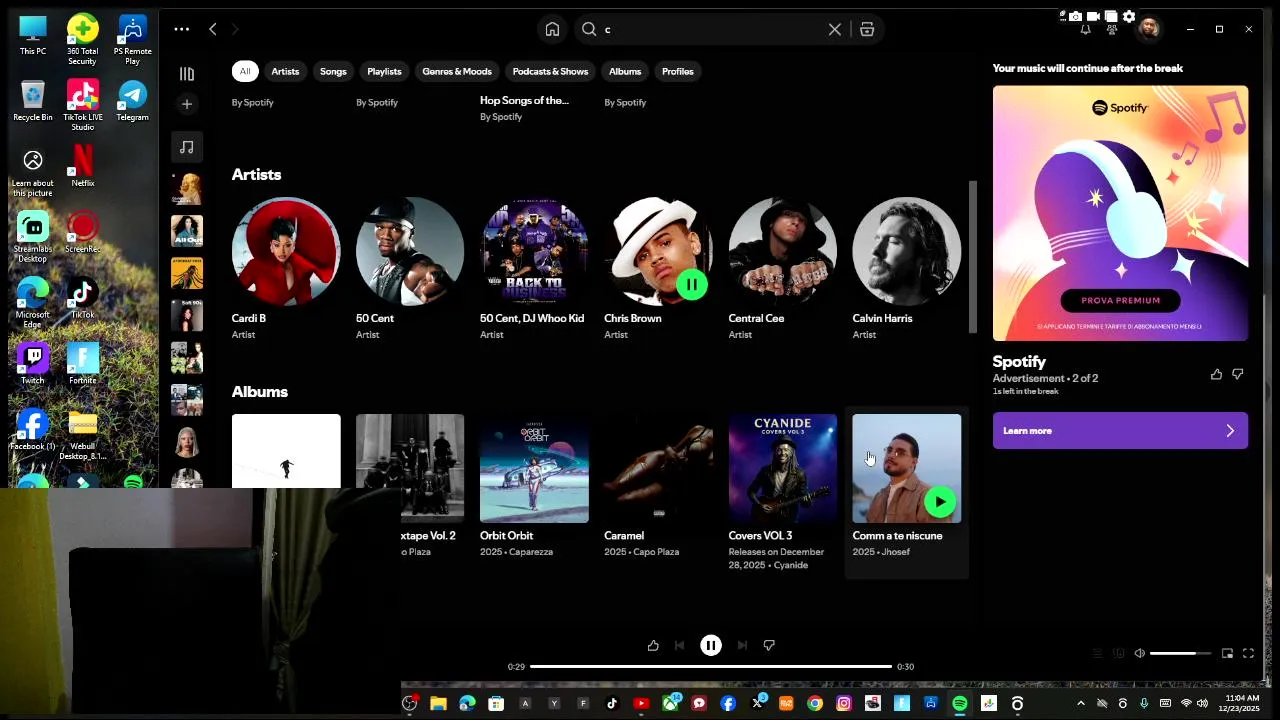This screenshot has height=720, width=1280.
Task: Open the Artists section heading
Action: click(256, 174)
